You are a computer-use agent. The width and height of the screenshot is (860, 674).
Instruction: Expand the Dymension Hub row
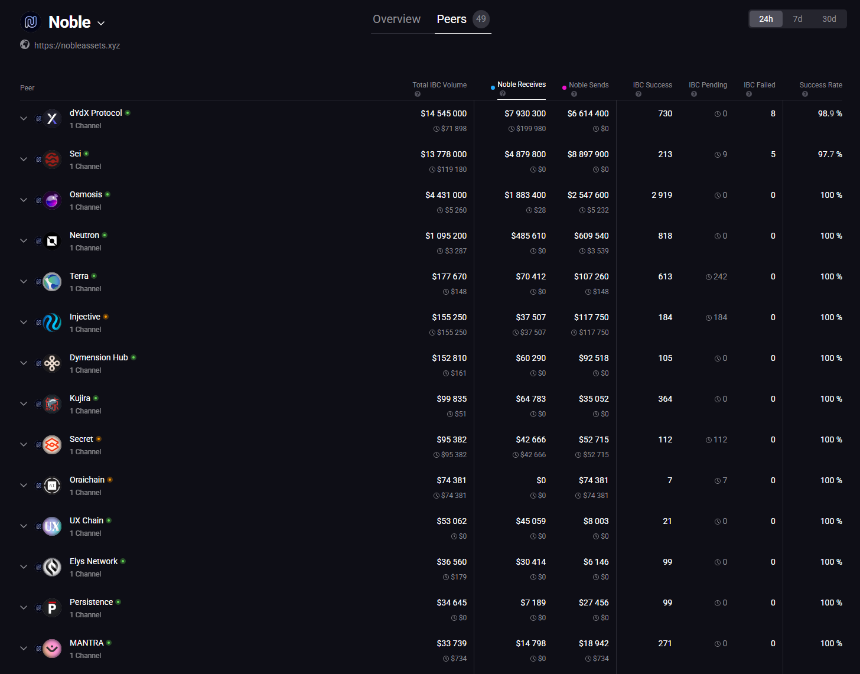click(24, 363)
